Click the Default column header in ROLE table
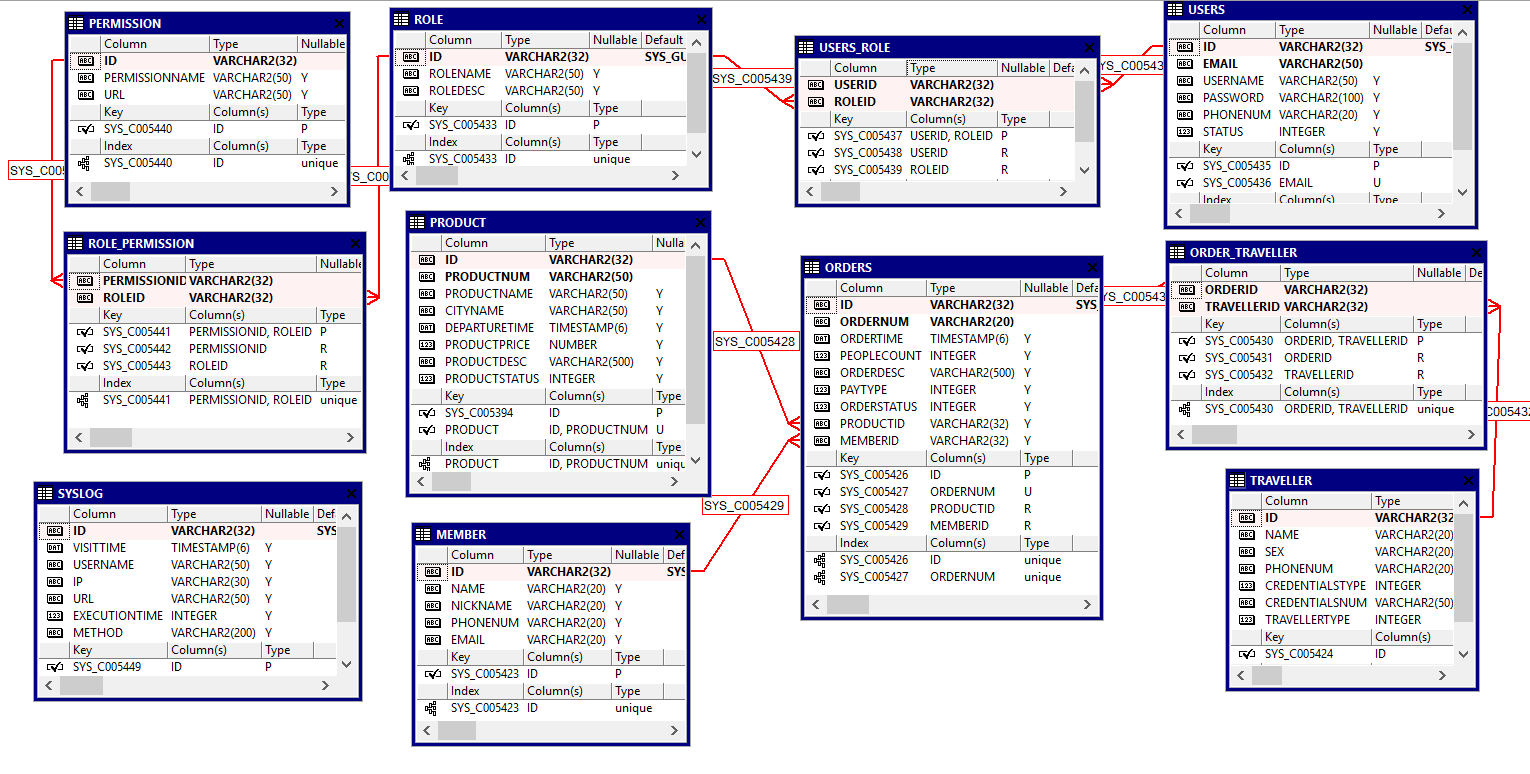 click(x=664, y=40)
